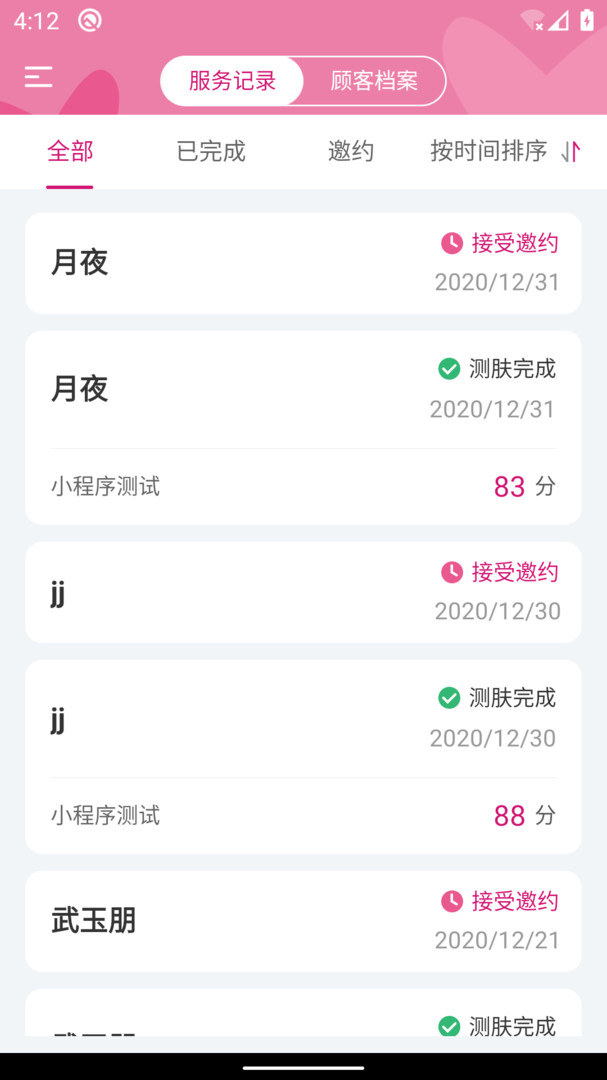Viewport: 607px width, 1080px height.
Task: Click the 83 分 score for 小程序测试
Action: (522, 486)
